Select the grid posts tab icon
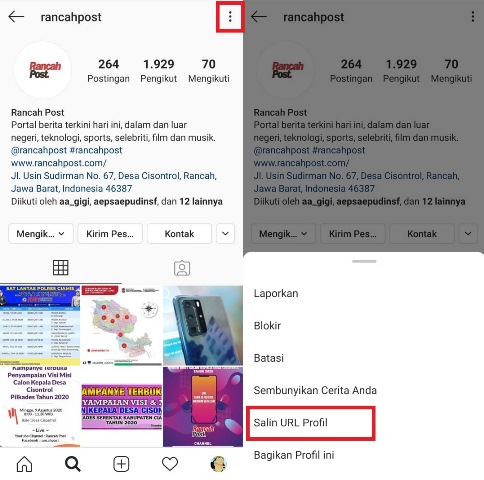 tap(61, 268)
